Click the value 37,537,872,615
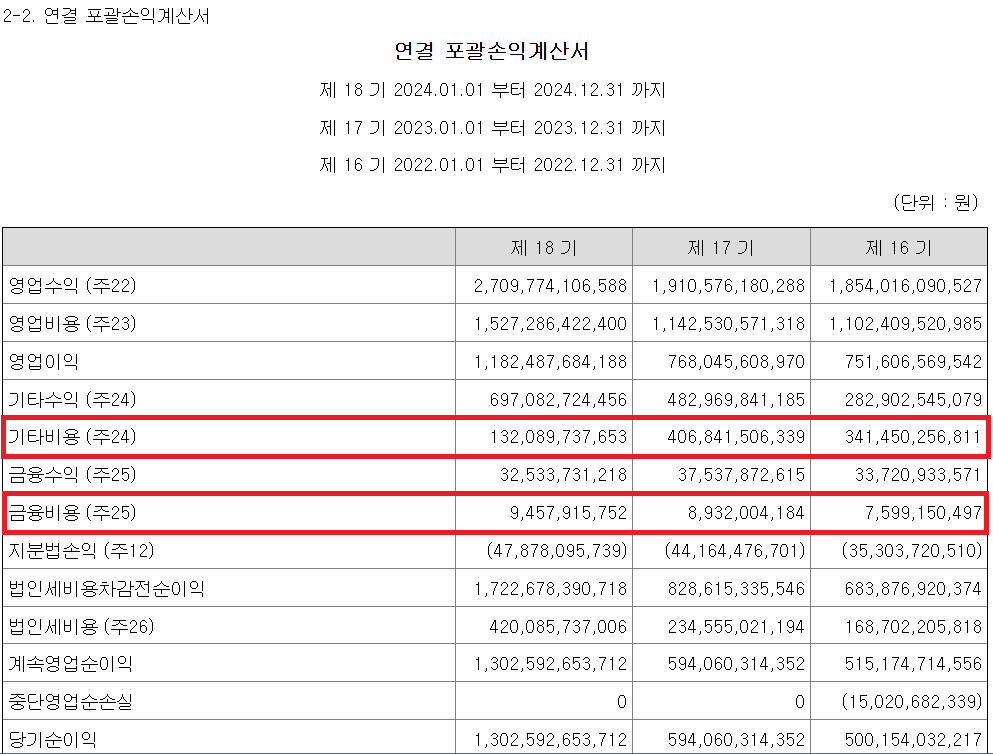 pos(741,475)
